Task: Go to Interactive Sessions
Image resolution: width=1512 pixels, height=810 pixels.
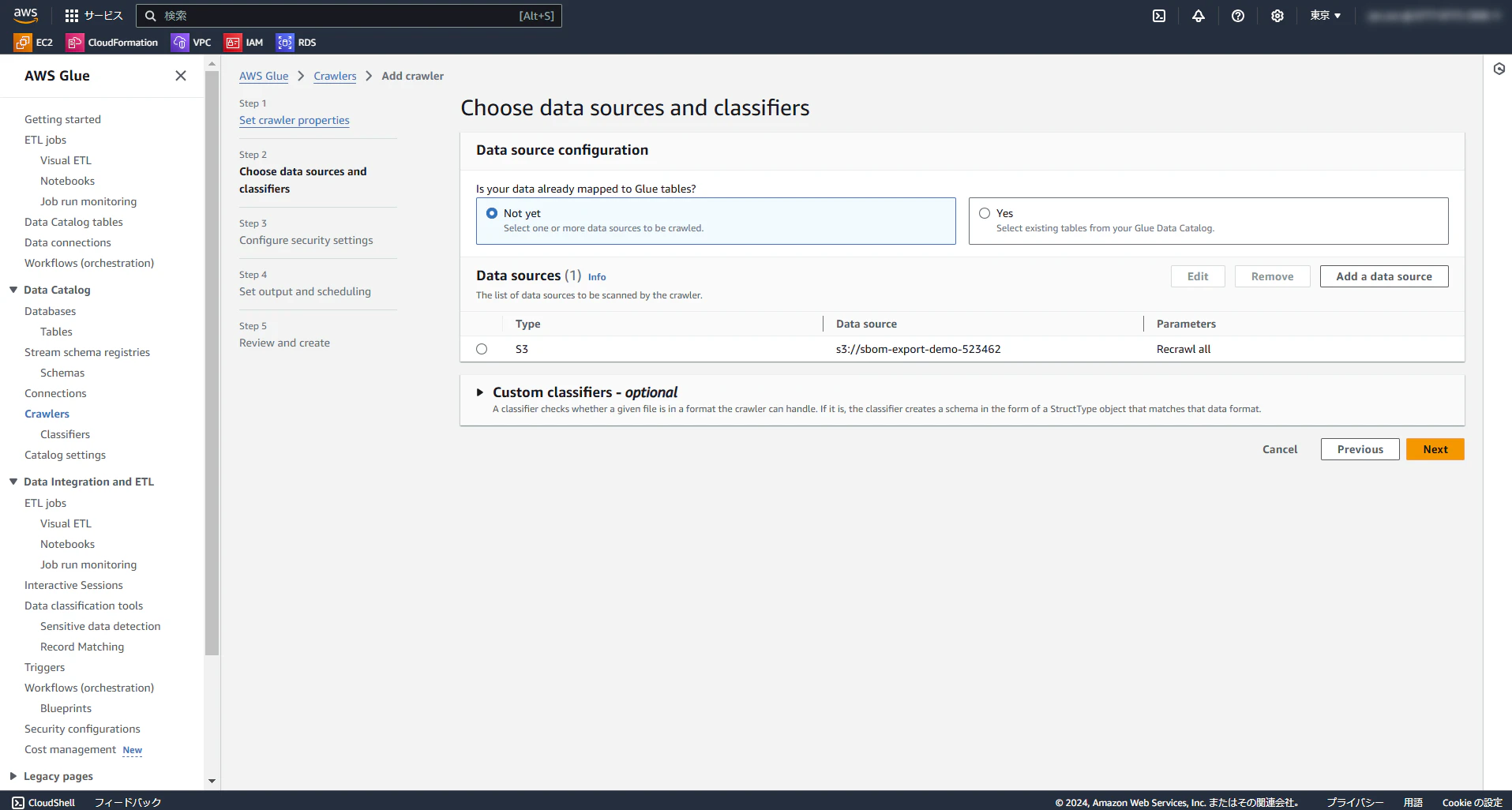Action: pyautogui.click(x=73, y=585)
